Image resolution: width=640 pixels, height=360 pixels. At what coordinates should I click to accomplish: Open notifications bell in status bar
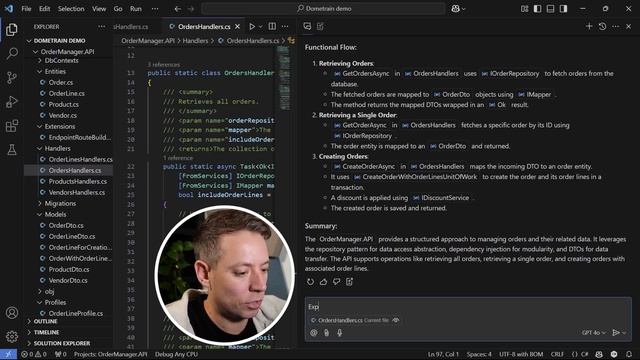coord(629,354)
